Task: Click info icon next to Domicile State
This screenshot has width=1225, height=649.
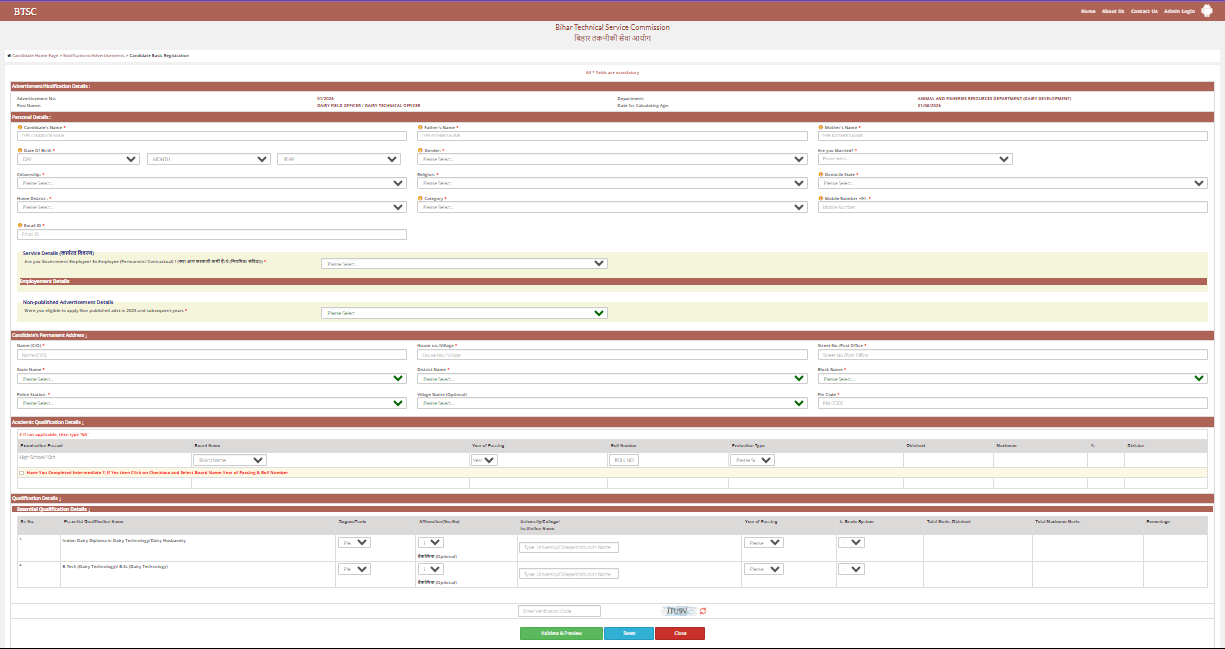Action: click(820, 174)
